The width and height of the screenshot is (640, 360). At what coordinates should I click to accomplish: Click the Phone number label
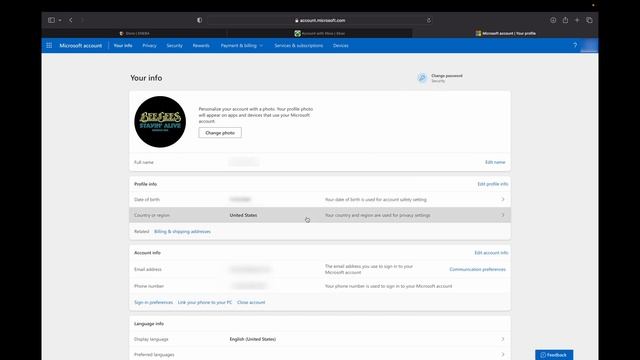(x=149, y=286)
